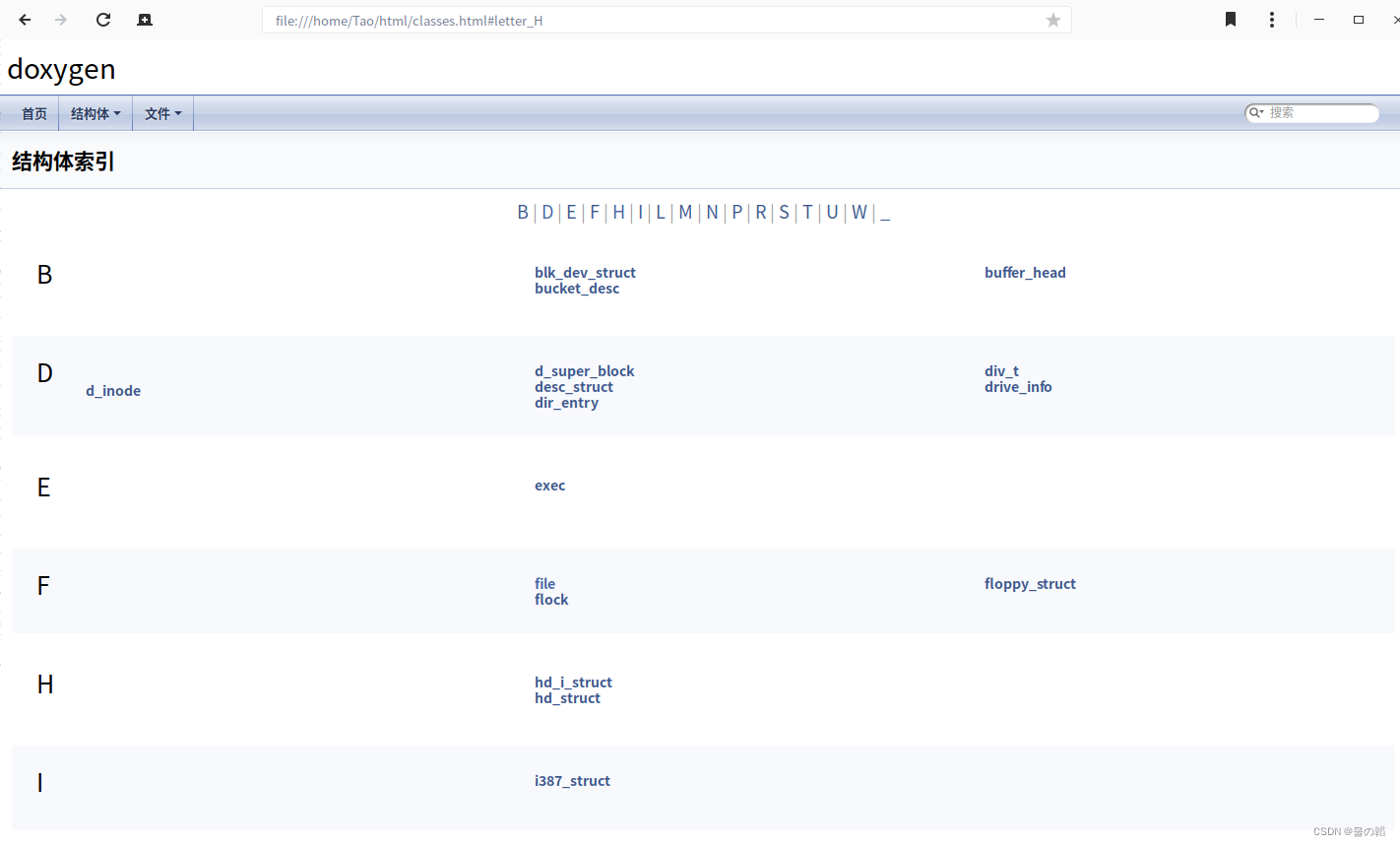Jump to letter I in the index bar

coord(641,213)
